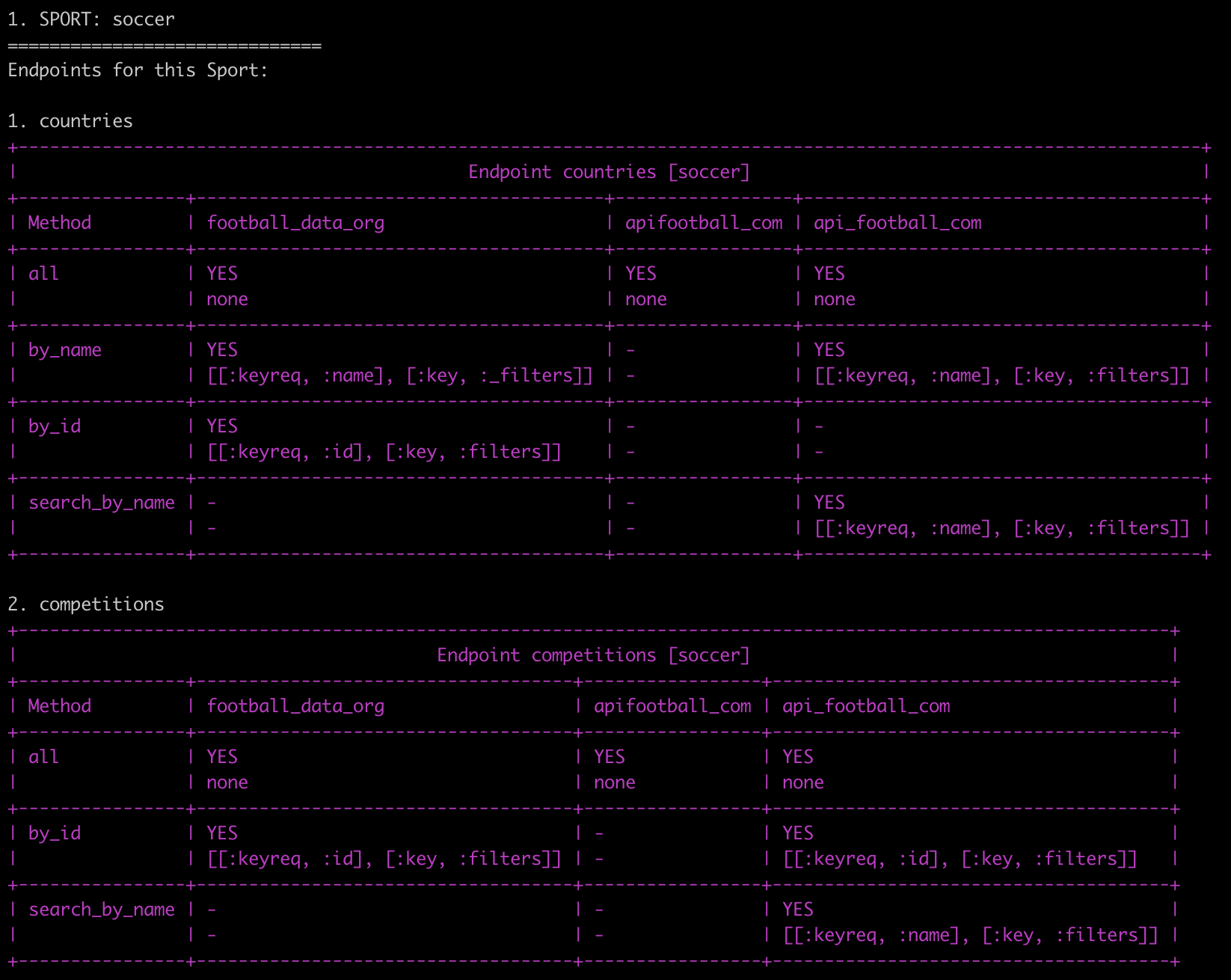Click YES under api_football_com in countries all row
The image size is (1231, 980).
click(829, 274)
